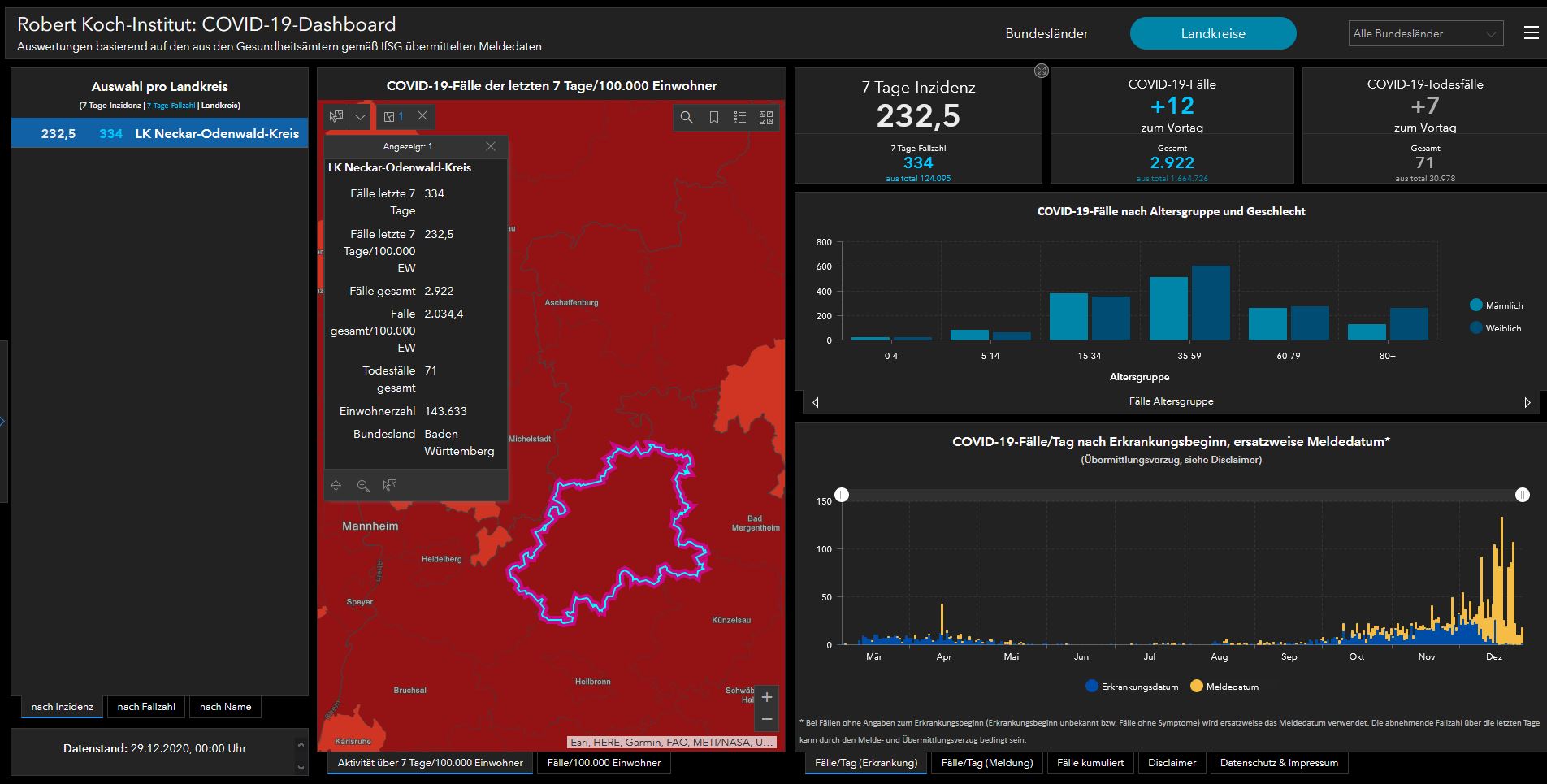Image resolution: width=1547 pixels, height=784 pixels.
Task: Click Fälle gesamt value 2.922 in popup
Action: (x=440, y=291)
